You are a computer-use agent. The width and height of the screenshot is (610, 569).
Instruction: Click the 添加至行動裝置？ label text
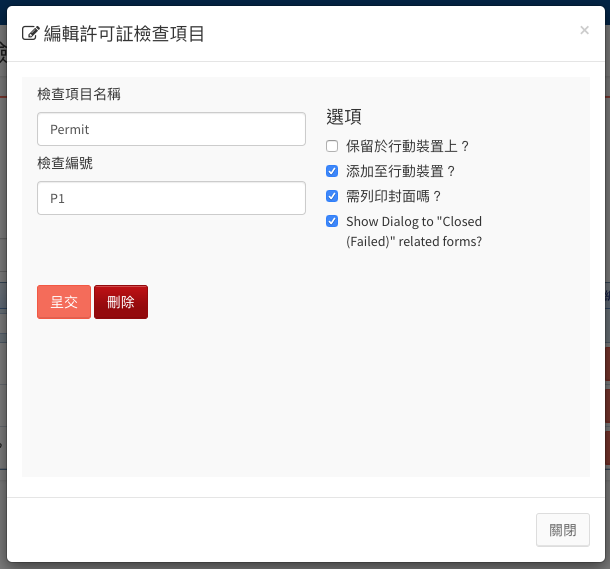pos(401,171)
